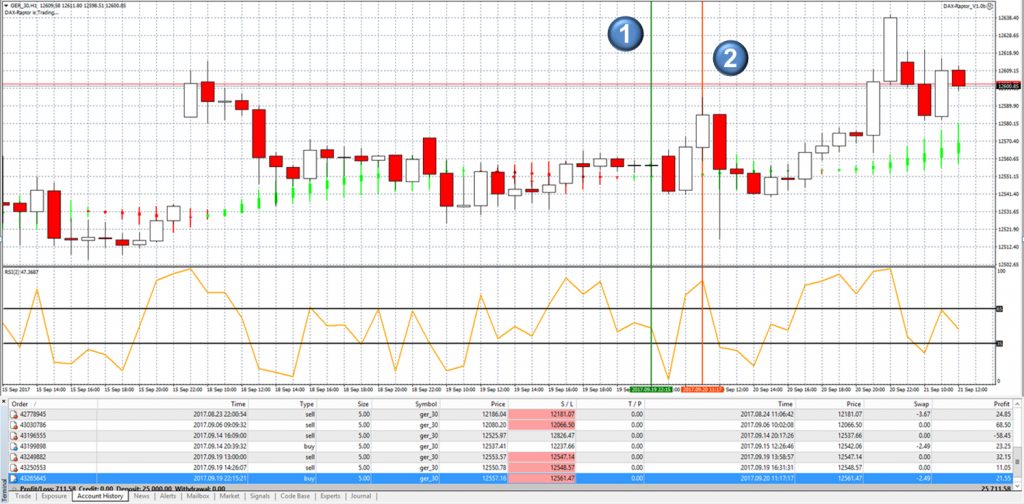The width and height of the screenshot is (1024, 504).
Task: Click the price scale label 12638.40
Action: tap(1009, 18)
